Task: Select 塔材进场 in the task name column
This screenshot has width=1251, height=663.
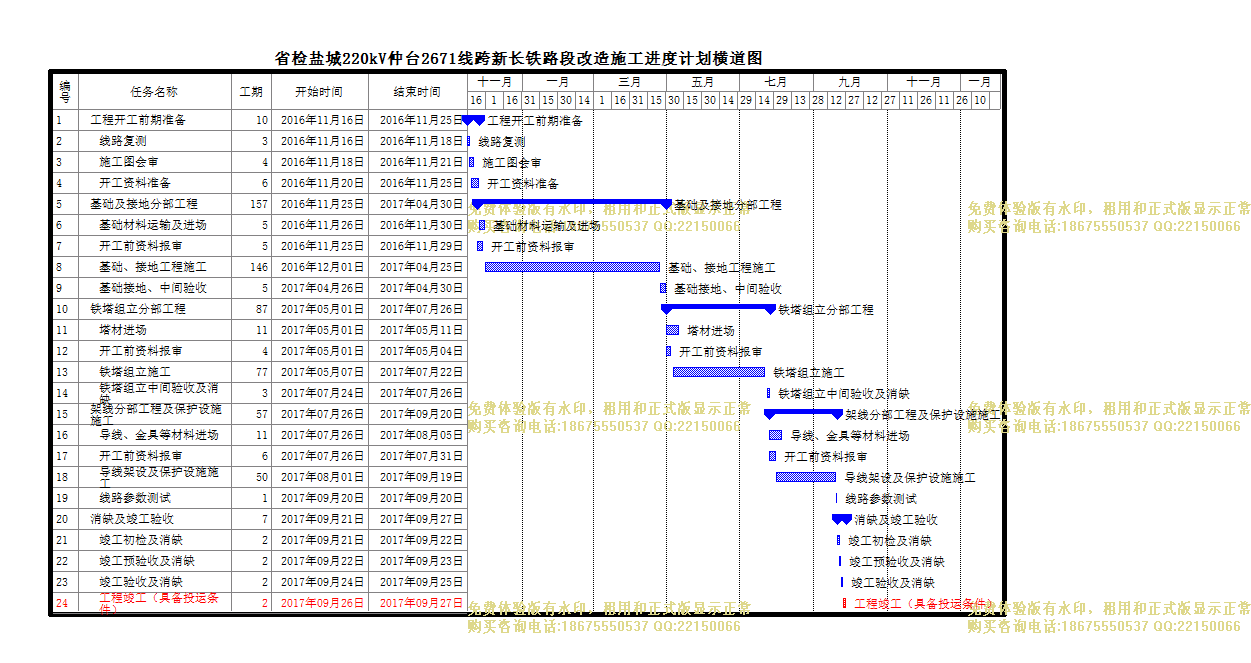Action: point(123,330)
